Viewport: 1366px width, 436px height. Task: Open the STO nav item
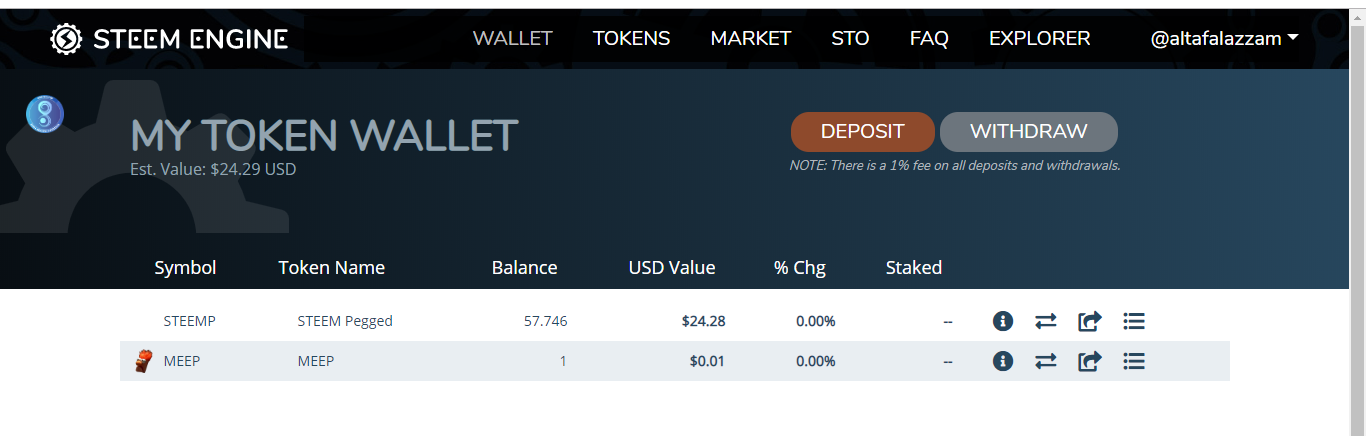pos(850,39)
